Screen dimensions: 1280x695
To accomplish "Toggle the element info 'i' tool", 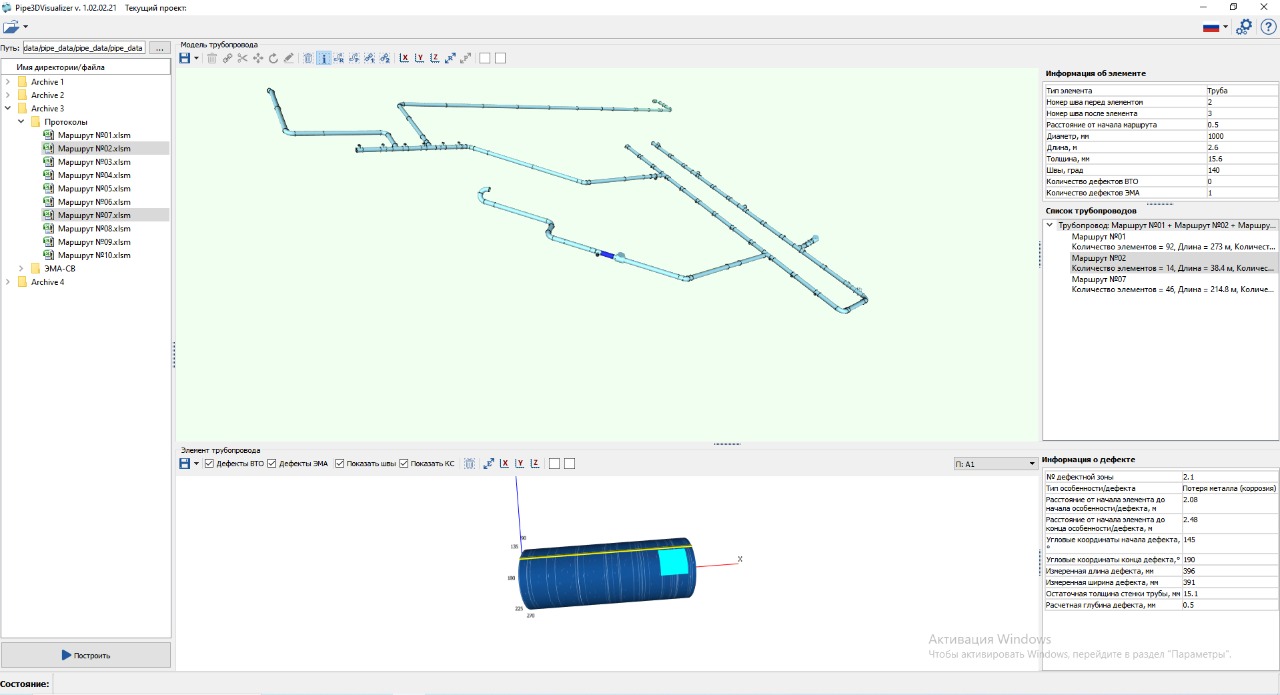I will tap(324, 58).
